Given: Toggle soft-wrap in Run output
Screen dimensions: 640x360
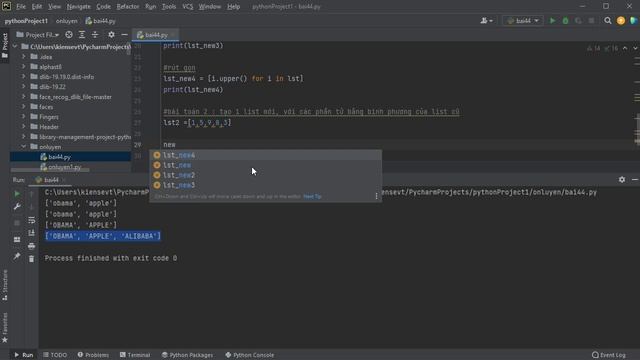Looking at the screenshot, I should tap(31, 220).
